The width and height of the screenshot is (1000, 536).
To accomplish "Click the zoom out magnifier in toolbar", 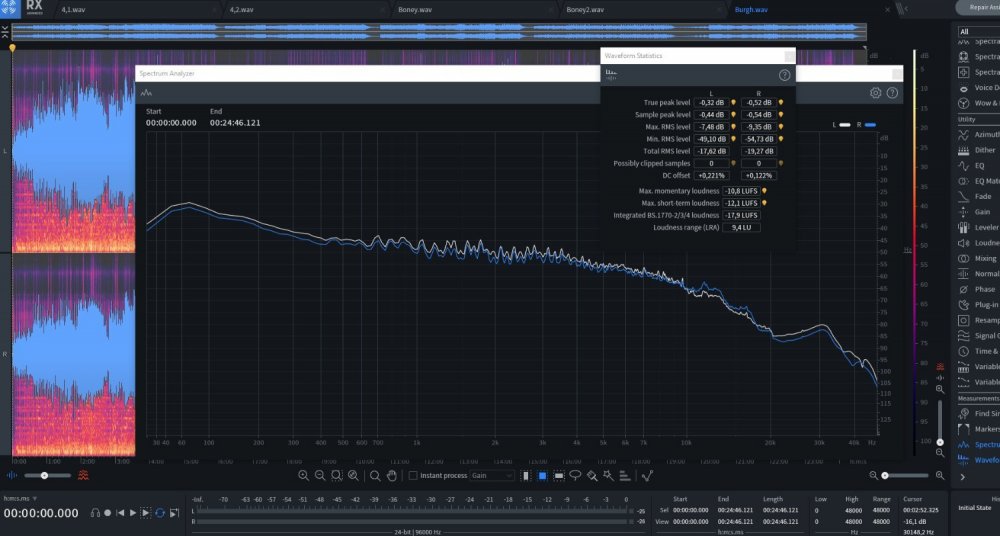I will [320, 475].
